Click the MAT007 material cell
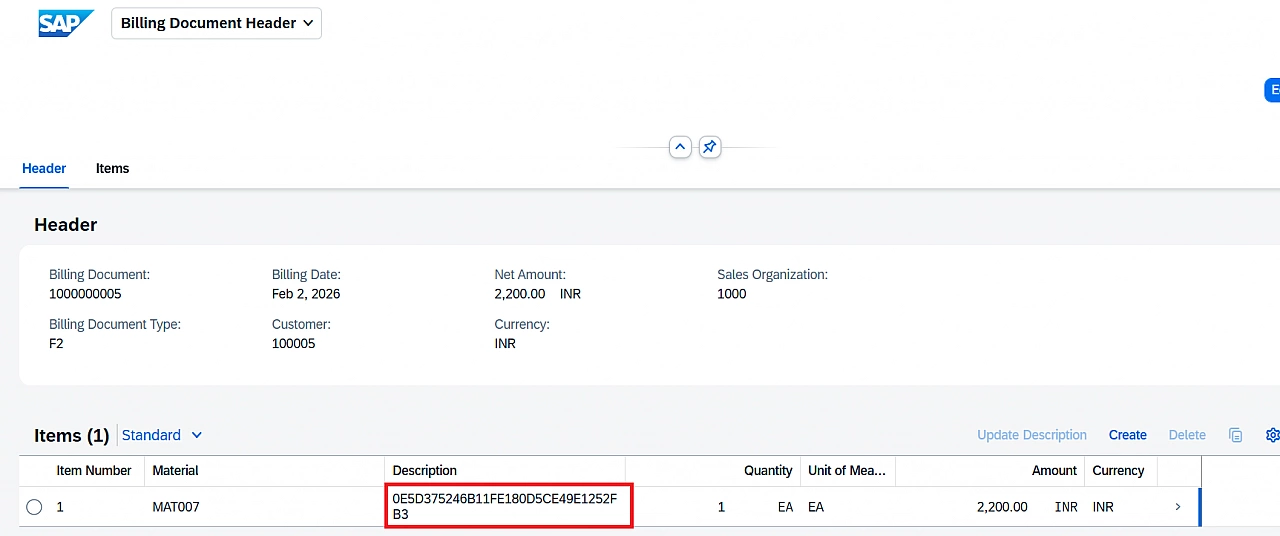The width and height of the screenshot is (1280, 536). click(176, 507)
